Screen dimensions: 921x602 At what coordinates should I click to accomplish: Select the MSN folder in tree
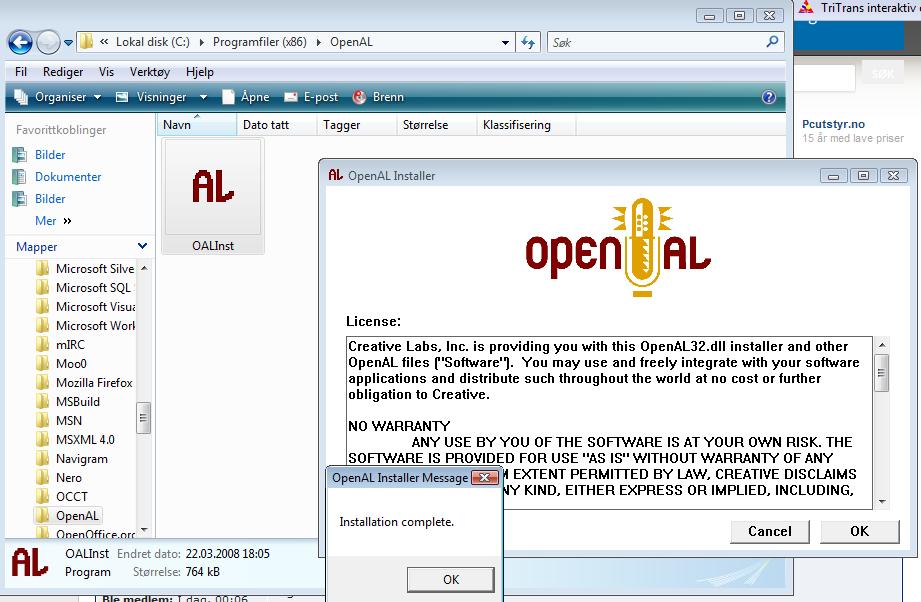(x=69, y=421)
